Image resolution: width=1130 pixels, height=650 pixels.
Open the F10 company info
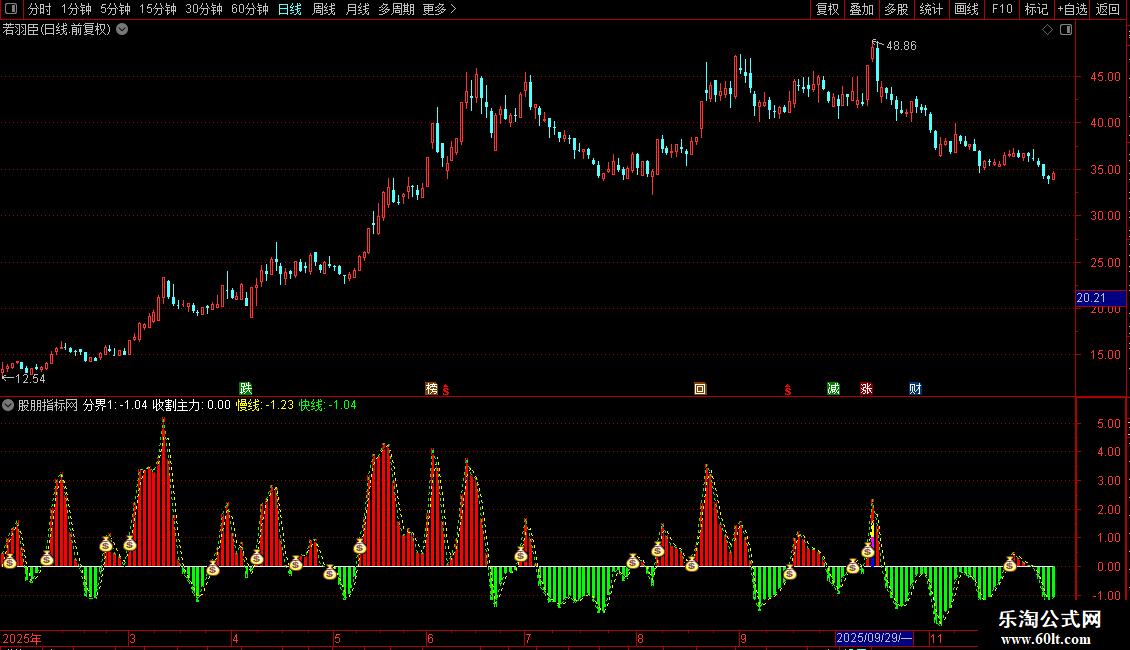tap(1002, 9)
